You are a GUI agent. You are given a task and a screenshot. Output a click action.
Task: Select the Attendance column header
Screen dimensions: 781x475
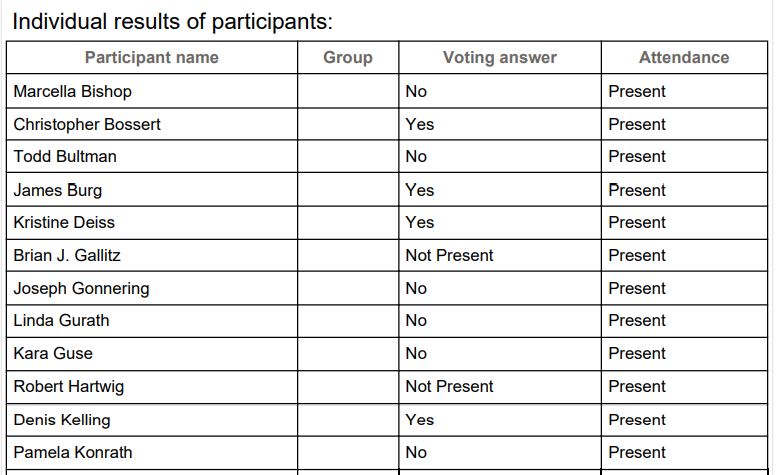(x=684, y=57)
